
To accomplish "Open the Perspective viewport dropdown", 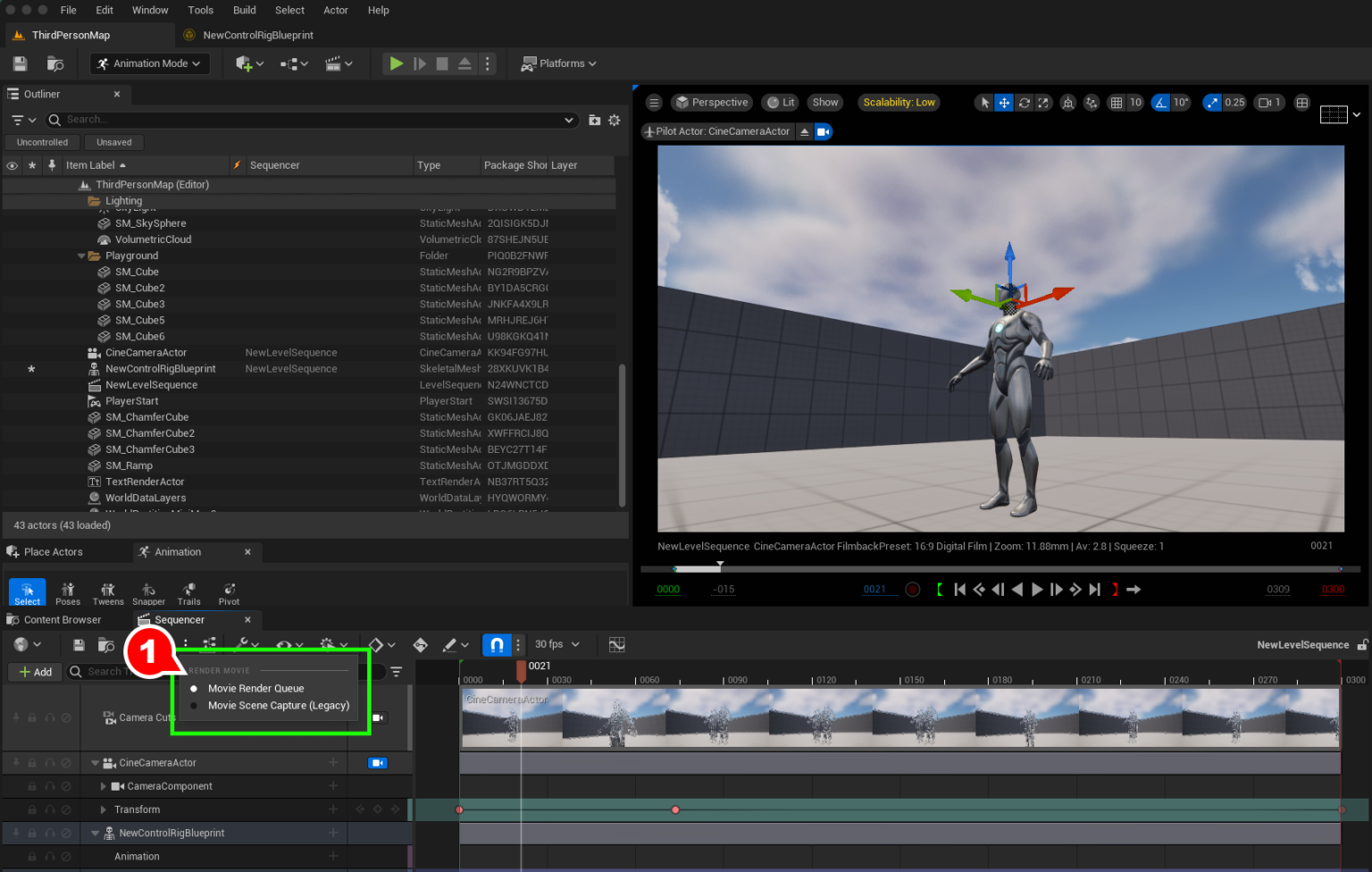I will [x=711, y=102].
